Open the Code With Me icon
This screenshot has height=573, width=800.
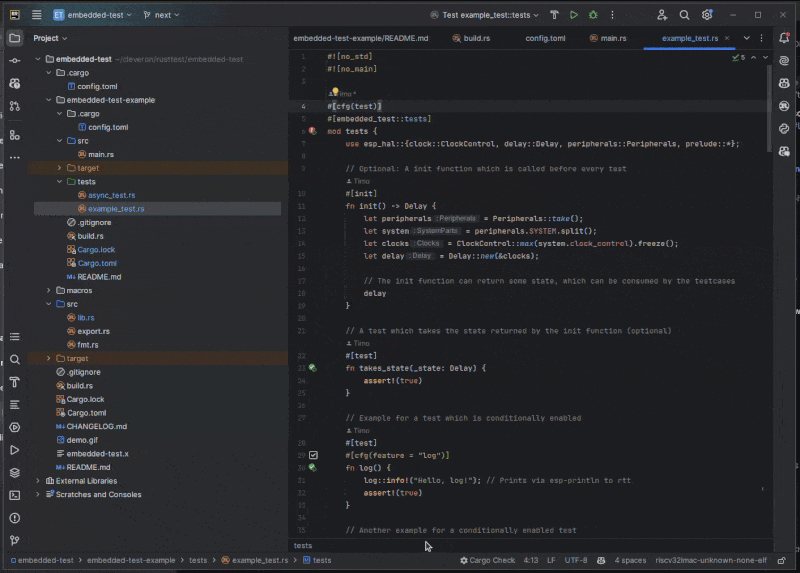662,15
